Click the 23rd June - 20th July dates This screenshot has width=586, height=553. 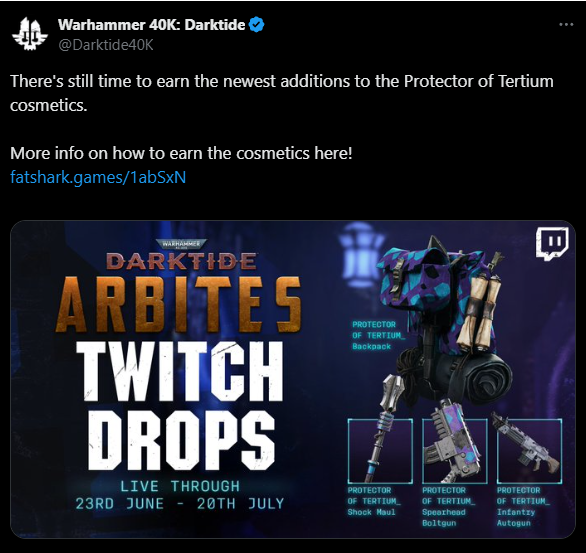click(x=180, y=504)
